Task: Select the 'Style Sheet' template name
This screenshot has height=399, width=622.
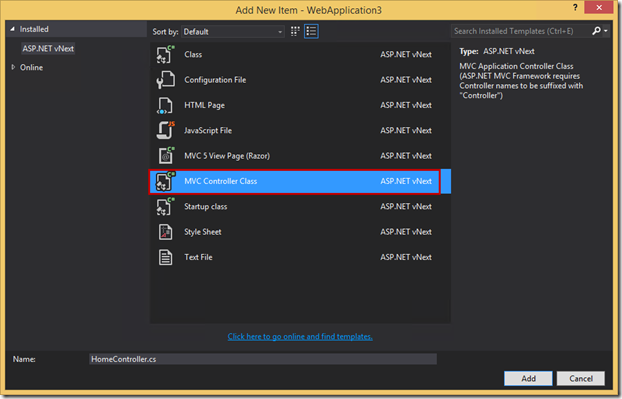Action: [x=203, y=232]
